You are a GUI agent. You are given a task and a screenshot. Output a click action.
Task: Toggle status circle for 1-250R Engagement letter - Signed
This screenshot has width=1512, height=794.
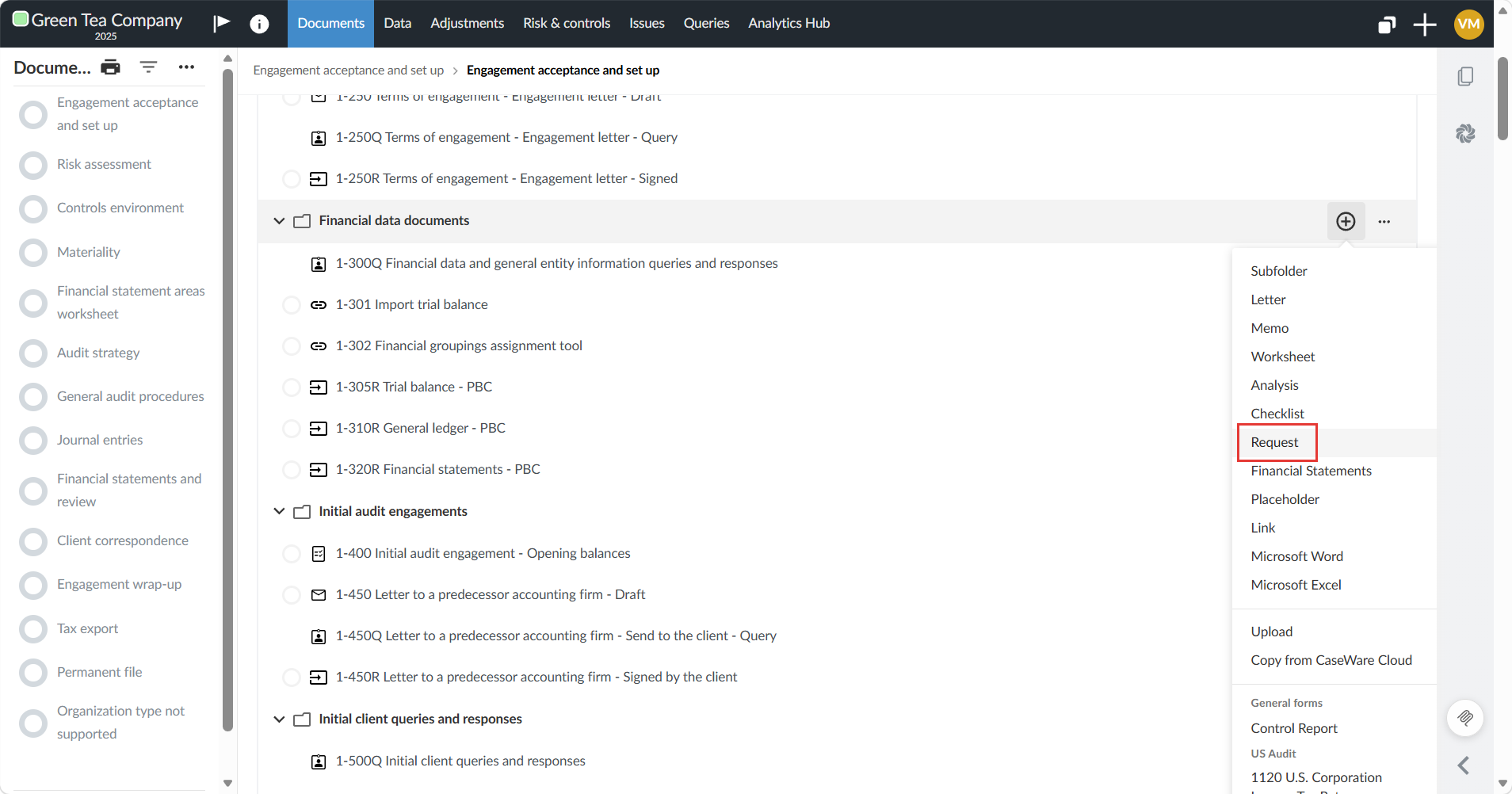click(292, 179)
